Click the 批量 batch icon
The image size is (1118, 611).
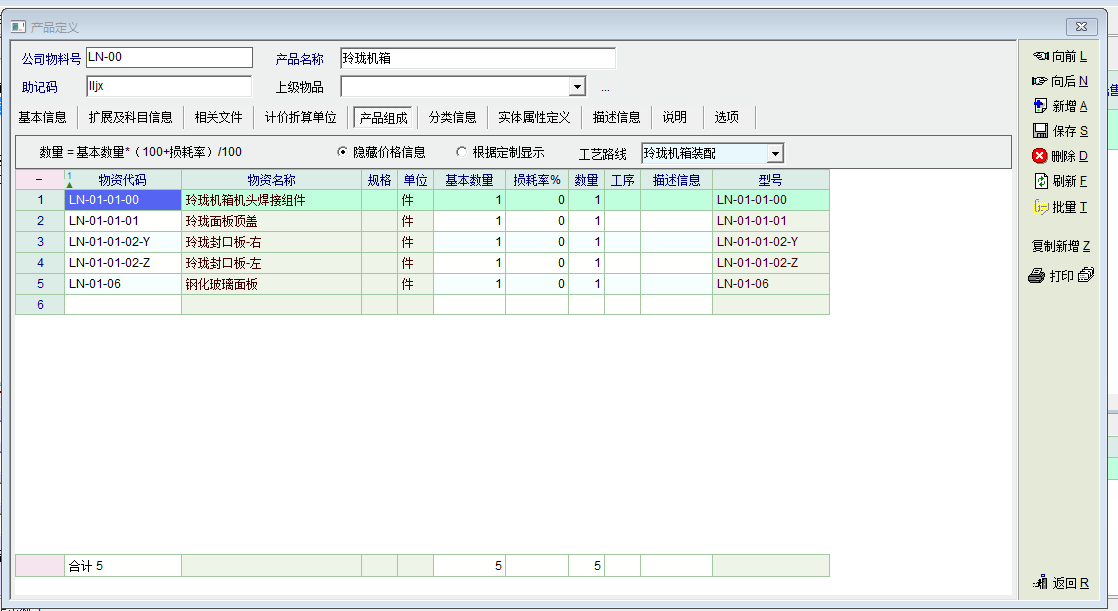coord(1040,207)
